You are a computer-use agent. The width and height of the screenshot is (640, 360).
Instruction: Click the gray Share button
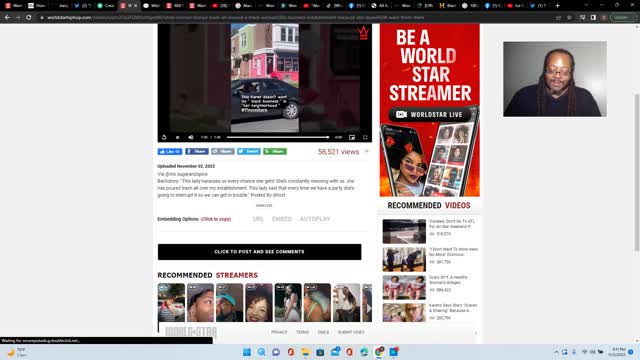pos(222,151)
